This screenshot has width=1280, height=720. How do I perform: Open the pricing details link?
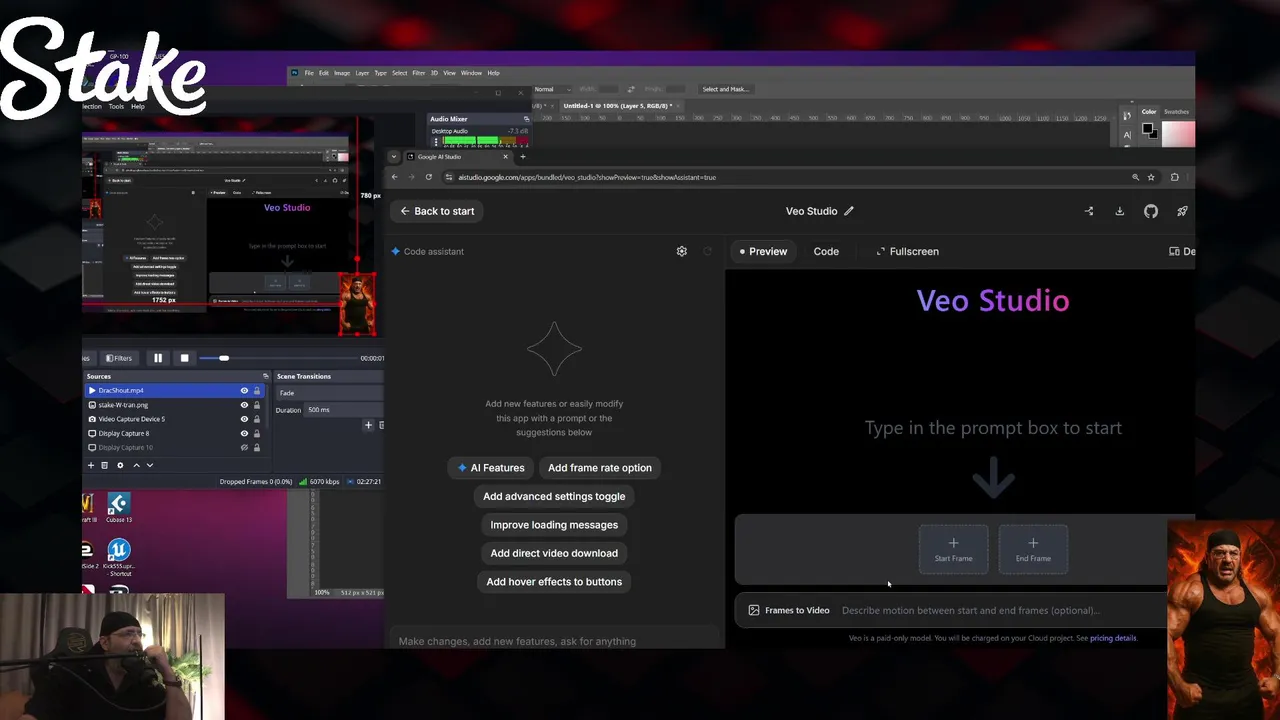[x=1113, y=638]
